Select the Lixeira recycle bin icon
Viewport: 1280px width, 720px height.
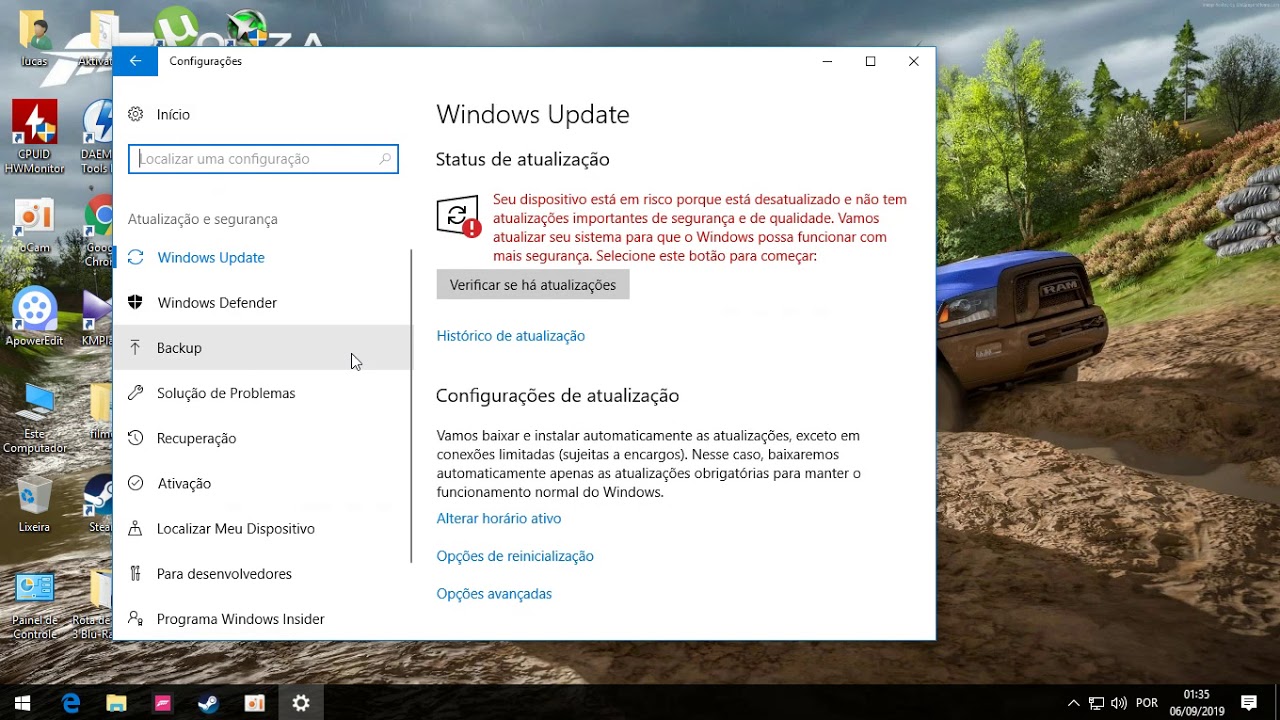pos(34,504)
